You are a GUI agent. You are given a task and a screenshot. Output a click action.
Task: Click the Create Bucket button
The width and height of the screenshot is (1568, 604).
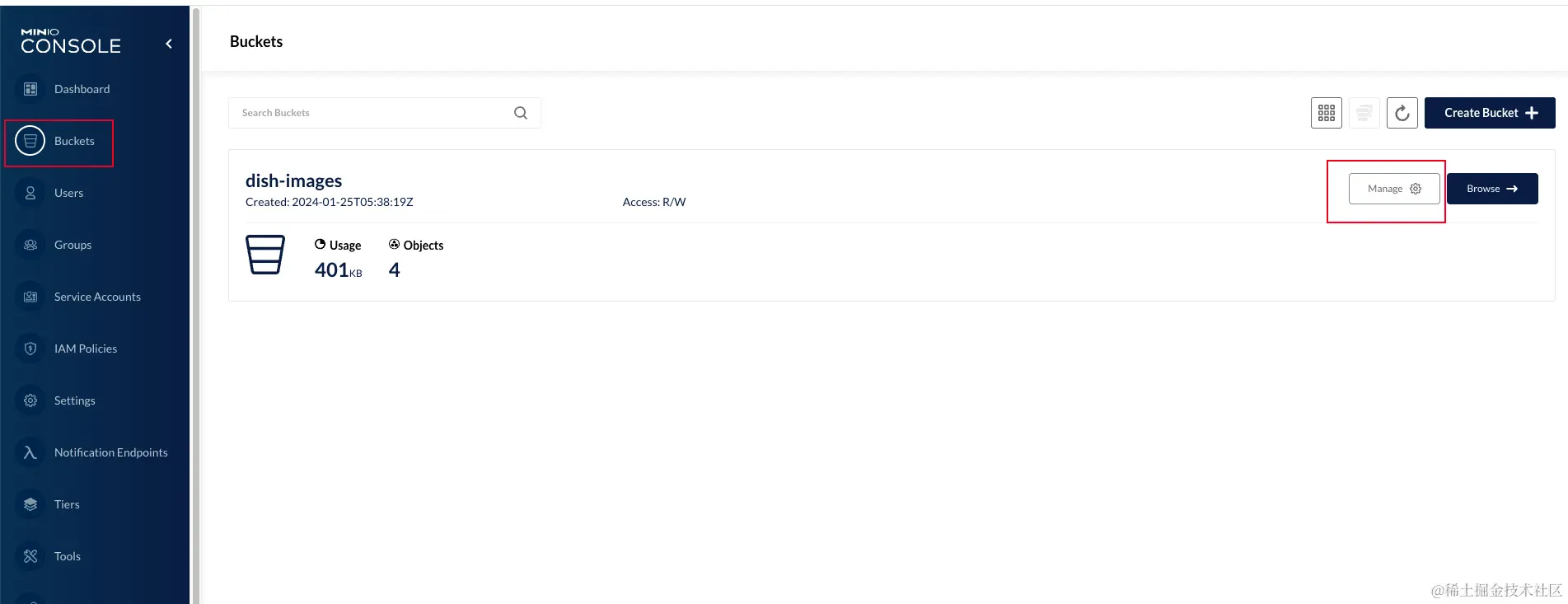click(1490, 113)
